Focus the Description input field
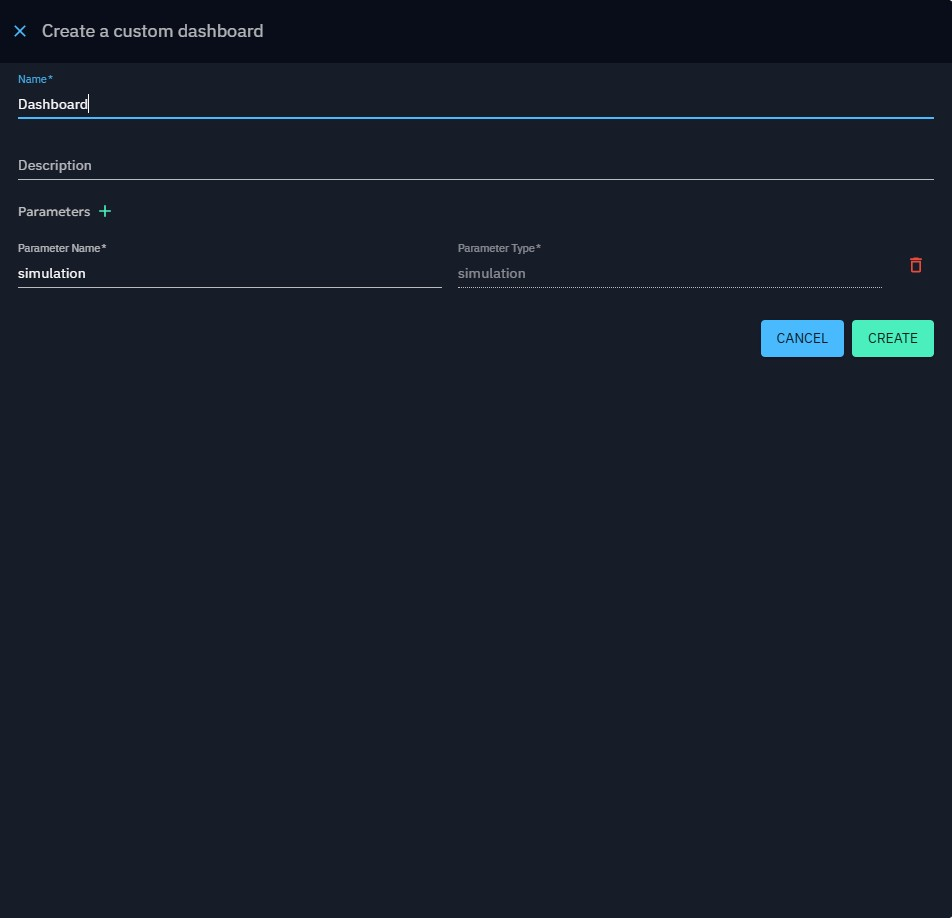This screenshot has width=952, height=918. 475,165
